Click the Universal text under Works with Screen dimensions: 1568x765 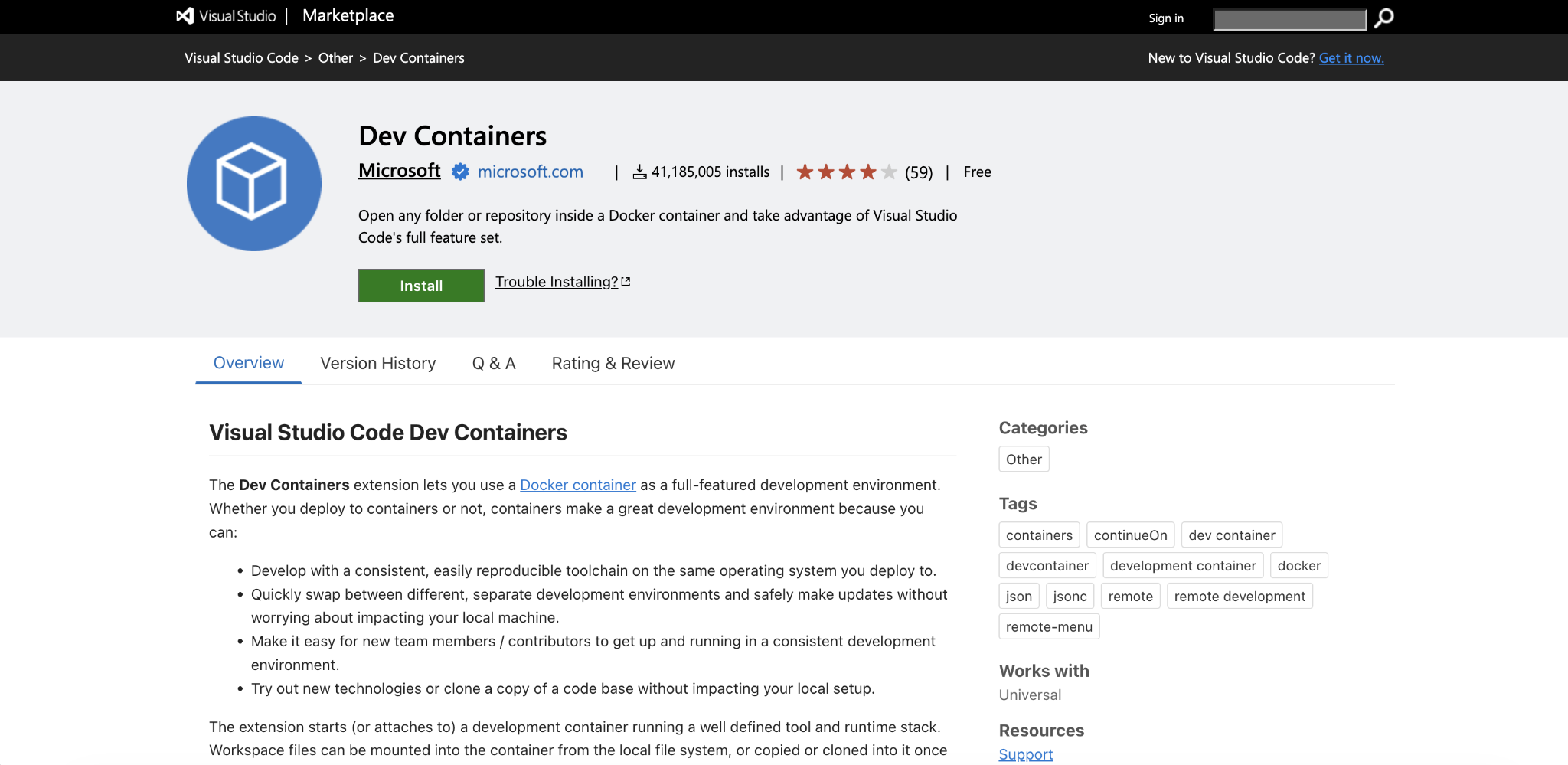tap(1030, 695)
